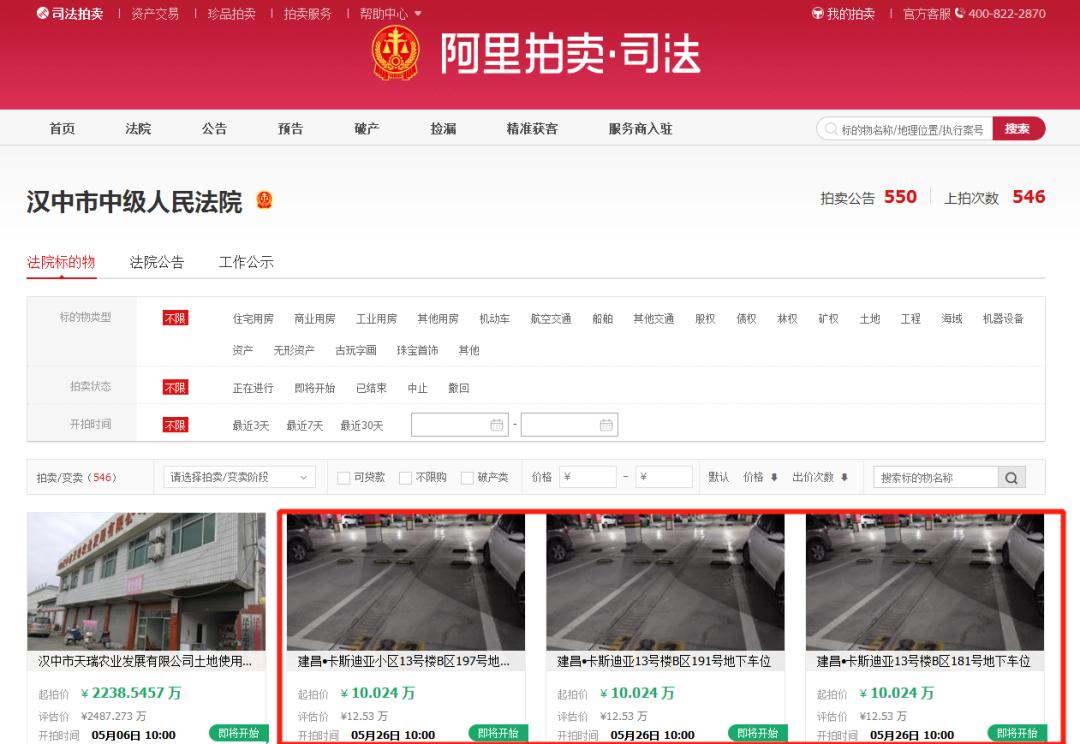Open the end date calendar icon
This screenshot has width=1080, height=744.
tap(606, 425)
